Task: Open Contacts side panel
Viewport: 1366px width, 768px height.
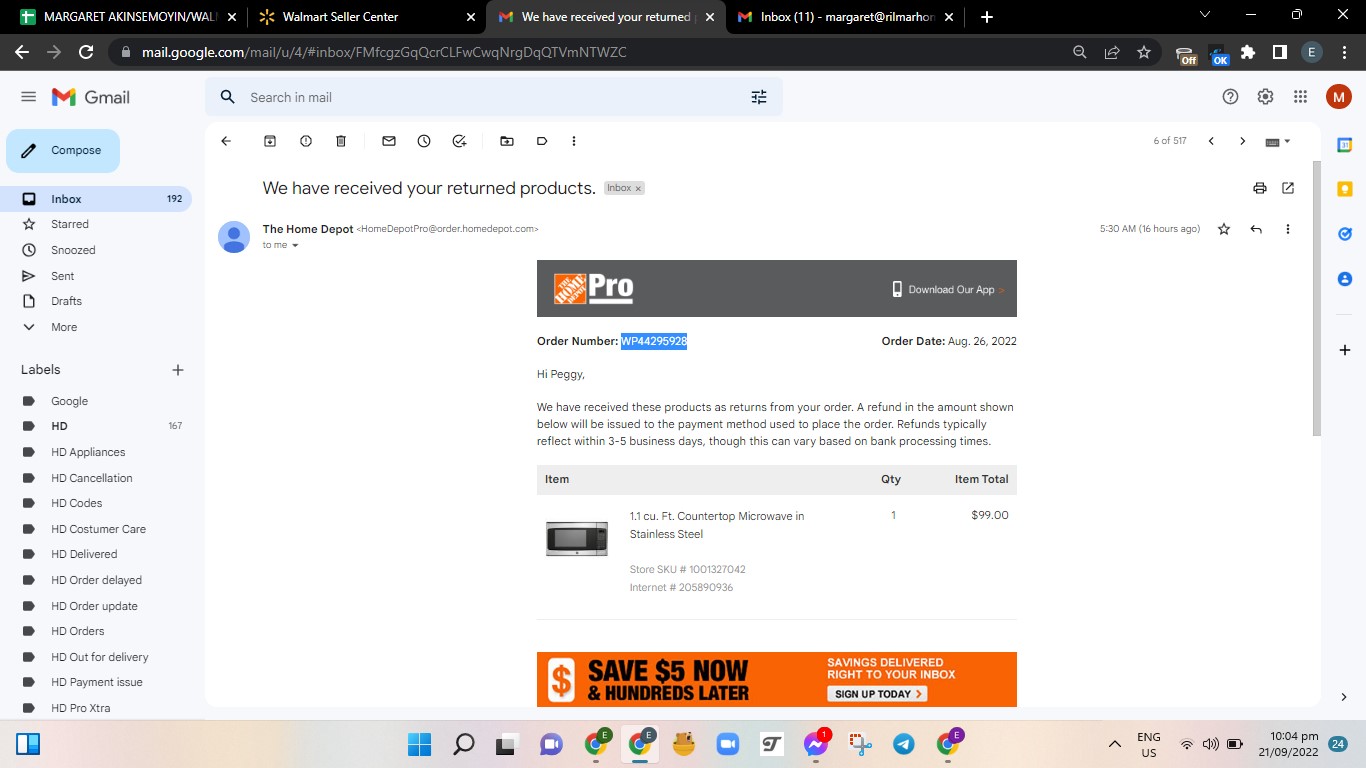Action: click(1345, 279)
